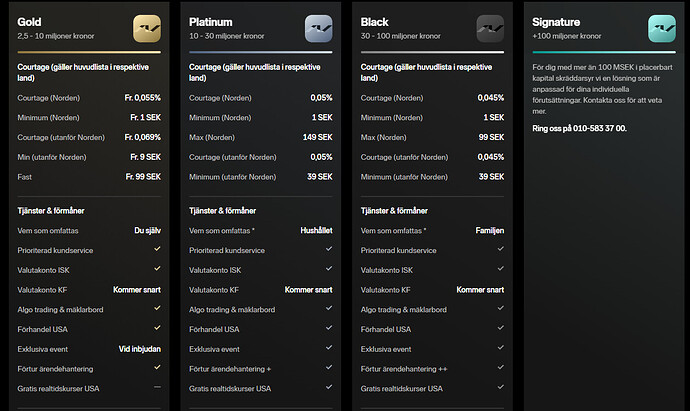The width and height of the screenshot is (690, 411).
Task: Click Prioriterad kundservice checkmark in Gold column
Action: click(155, 250)
